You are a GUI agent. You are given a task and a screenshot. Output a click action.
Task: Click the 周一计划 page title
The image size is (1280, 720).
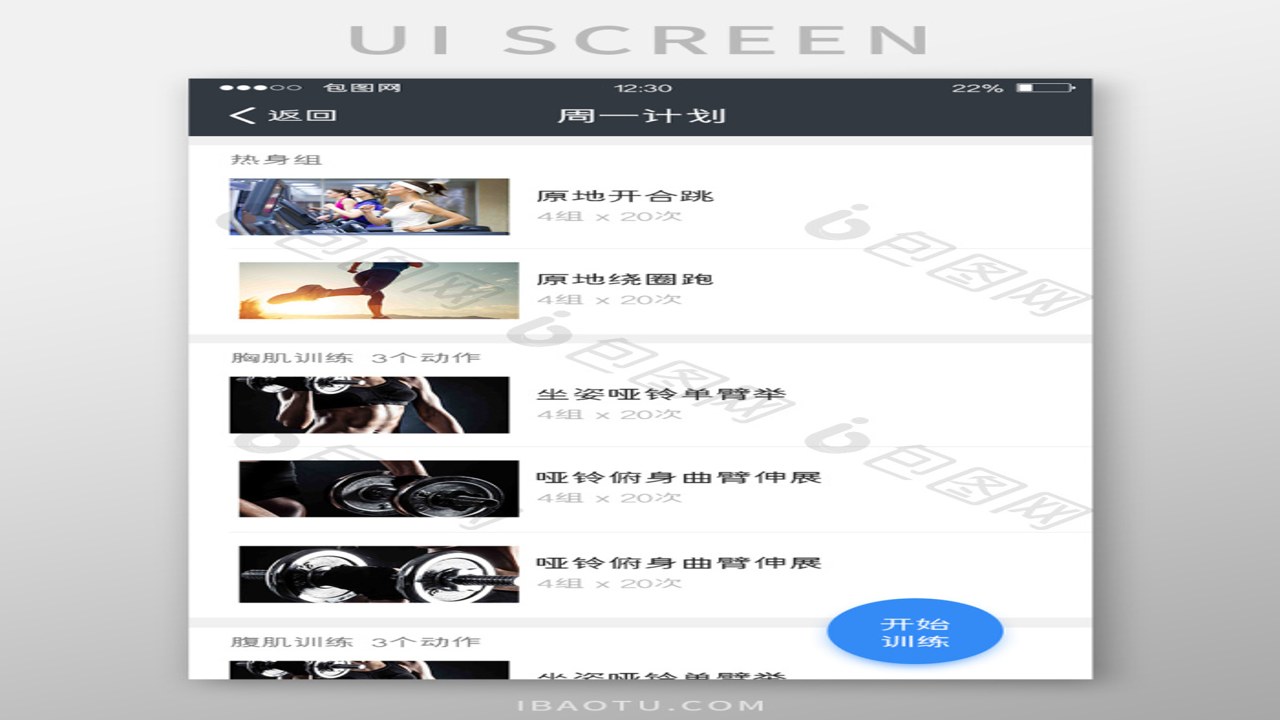(x=641, y=115)
